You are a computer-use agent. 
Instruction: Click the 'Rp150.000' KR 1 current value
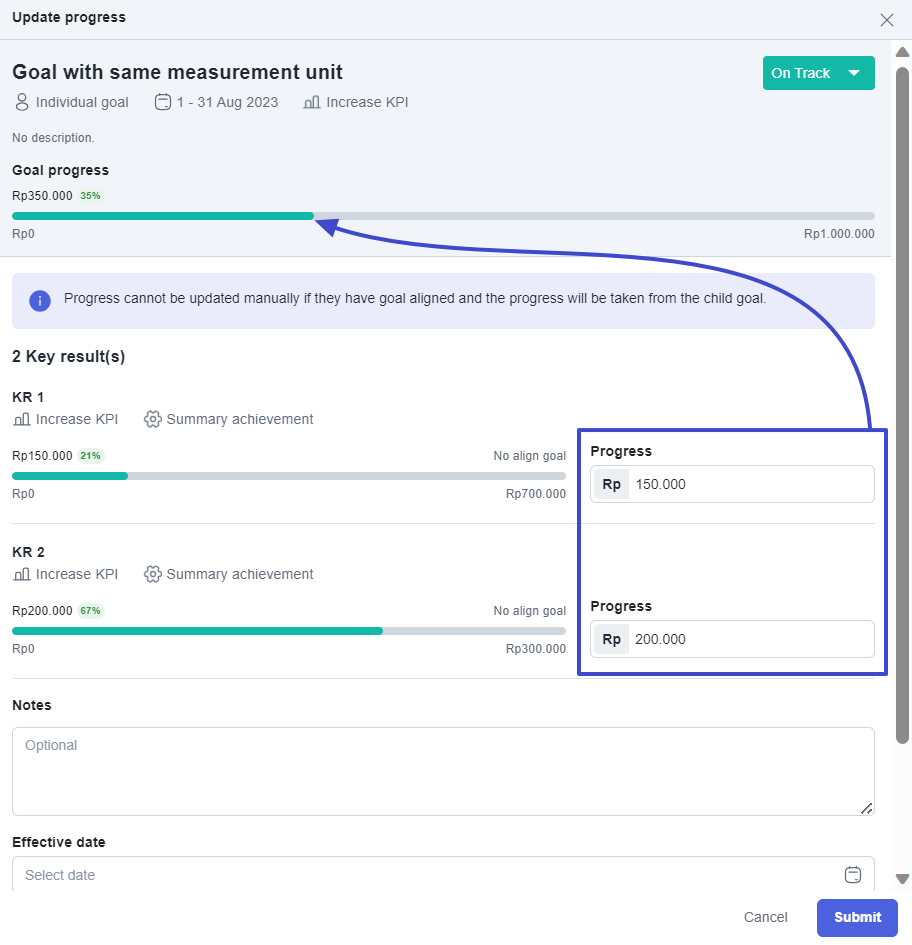(x=42, y=456)
